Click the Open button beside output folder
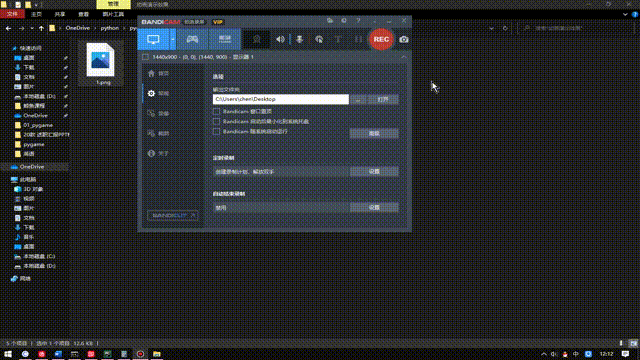This screenshot has height=360, width=640. click(383, 100)
